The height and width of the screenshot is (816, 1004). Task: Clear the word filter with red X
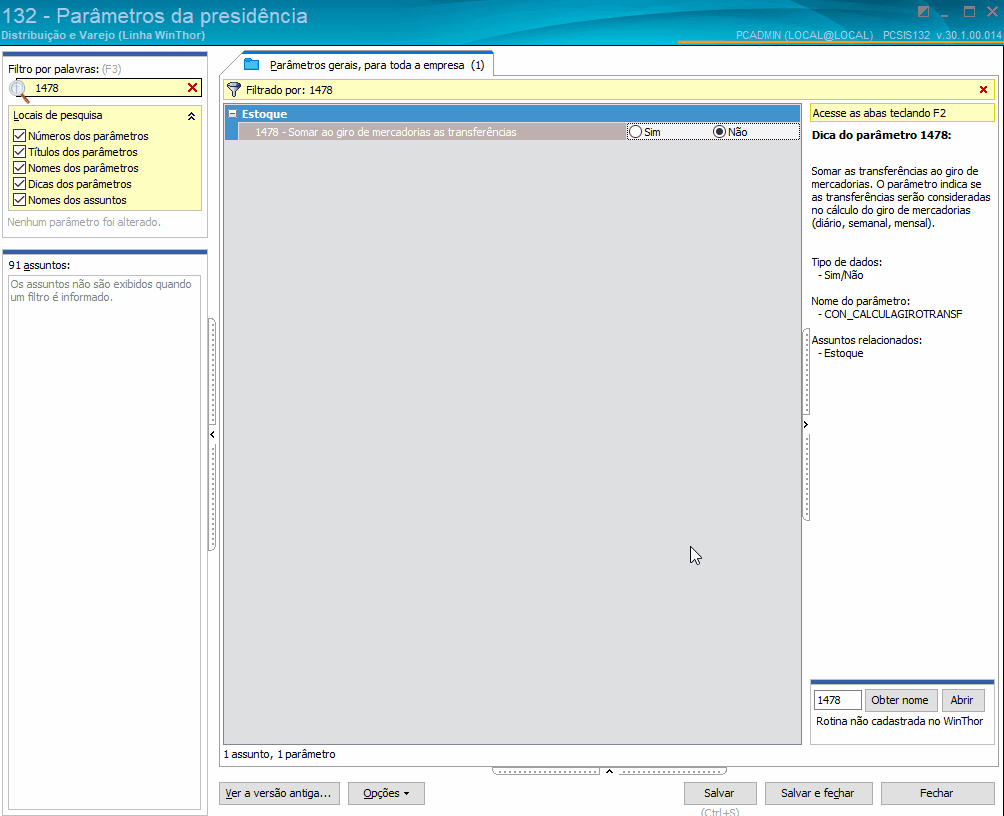pyautogui.click(x=192, y=88)
